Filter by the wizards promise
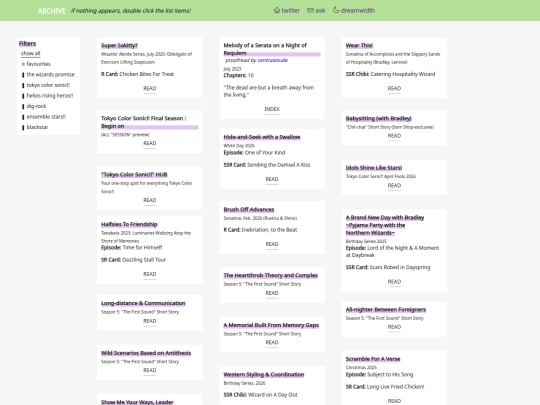The height and width of the screenshot is (405, 540). (51, 74)
